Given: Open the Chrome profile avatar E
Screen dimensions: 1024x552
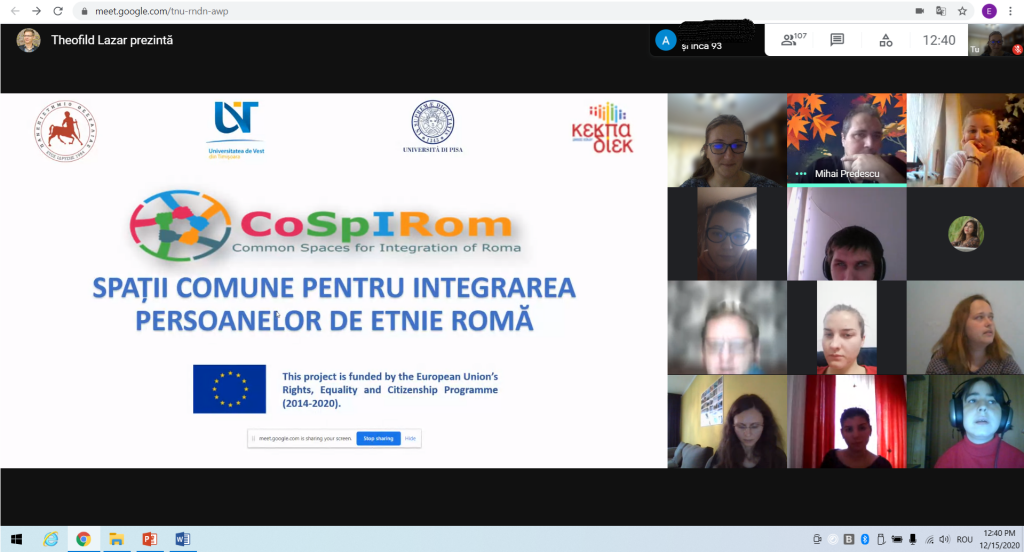Looking at the screenshot, I should (989, 11).
